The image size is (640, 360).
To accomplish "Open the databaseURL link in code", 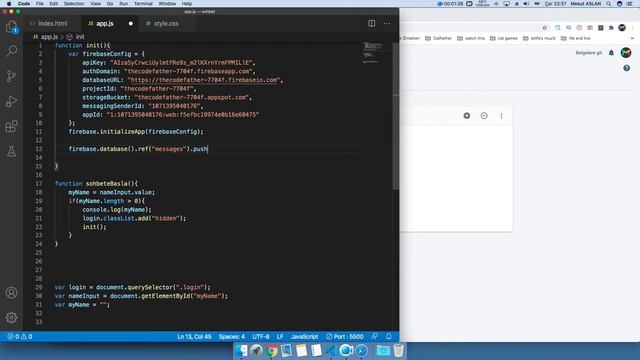I will tap(204, 80).
